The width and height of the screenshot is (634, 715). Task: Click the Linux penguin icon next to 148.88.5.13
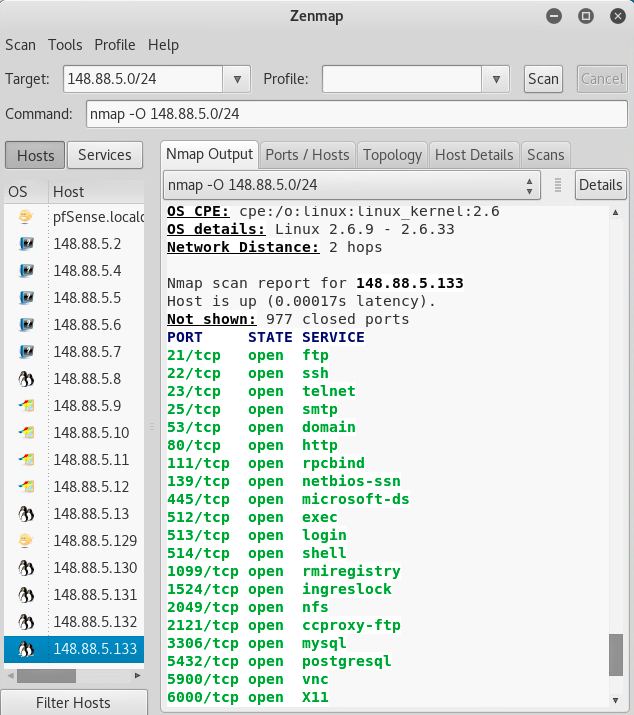pyautogui.click(x=26, y=513)
